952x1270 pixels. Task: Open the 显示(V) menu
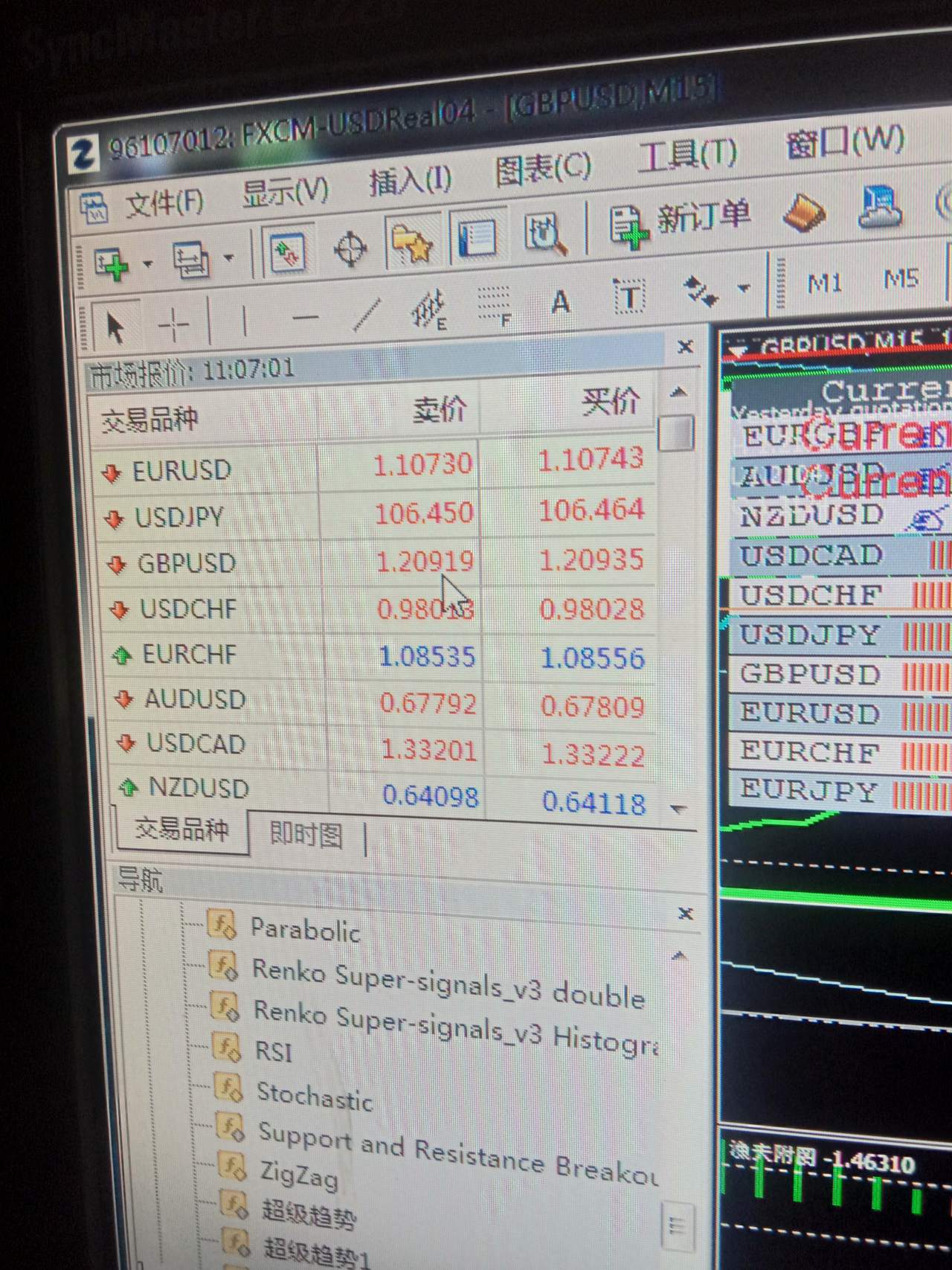coord(285,193)
